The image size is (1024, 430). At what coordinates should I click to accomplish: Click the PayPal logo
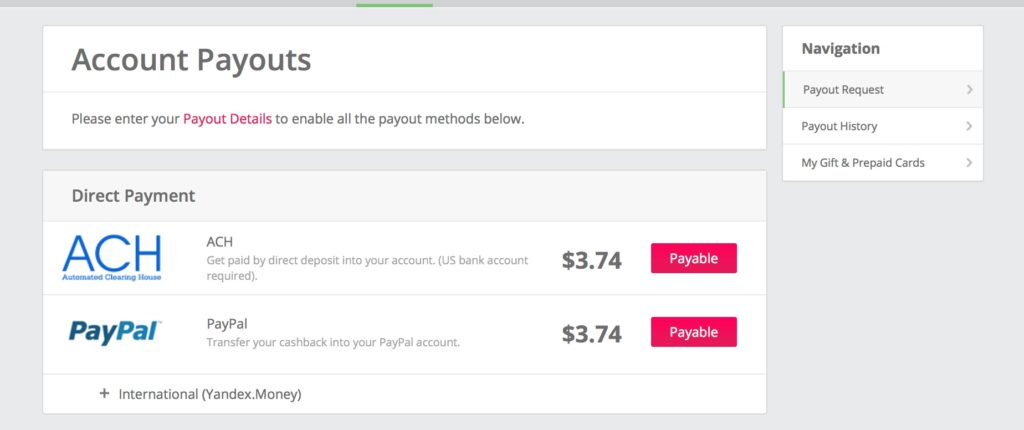[115, 332]
